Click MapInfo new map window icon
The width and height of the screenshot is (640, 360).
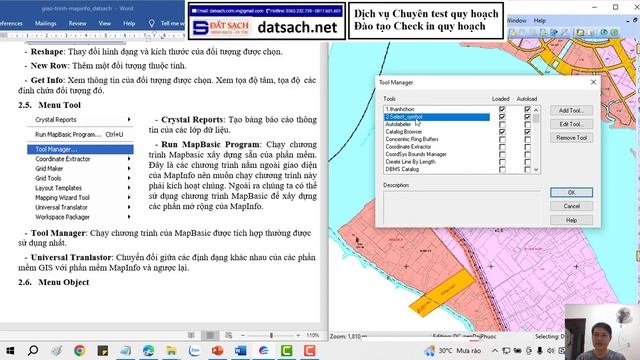(580, 32)
